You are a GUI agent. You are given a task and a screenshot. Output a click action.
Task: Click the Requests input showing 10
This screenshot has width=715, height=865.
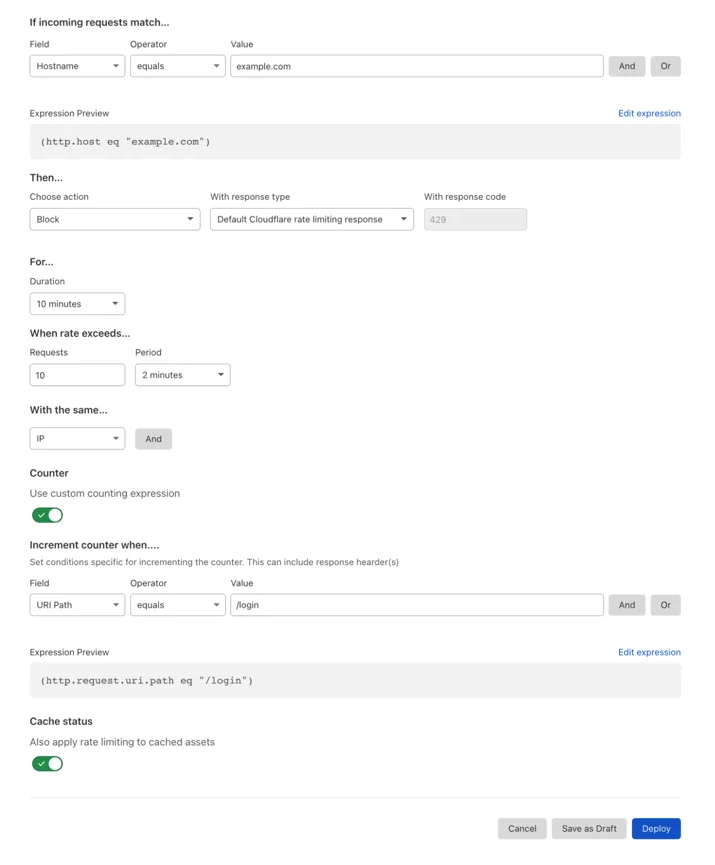[x=77, y=375]
